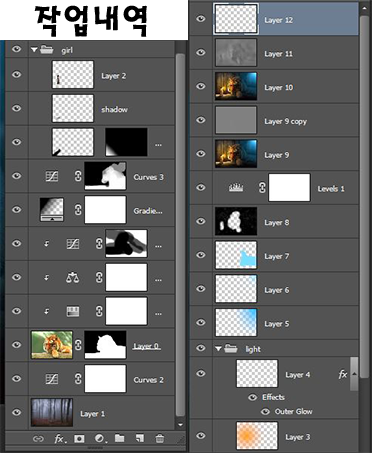Select the Layer 9 thumbnail
This screenshot has height=453, width=372.
(x=236, y=154)
